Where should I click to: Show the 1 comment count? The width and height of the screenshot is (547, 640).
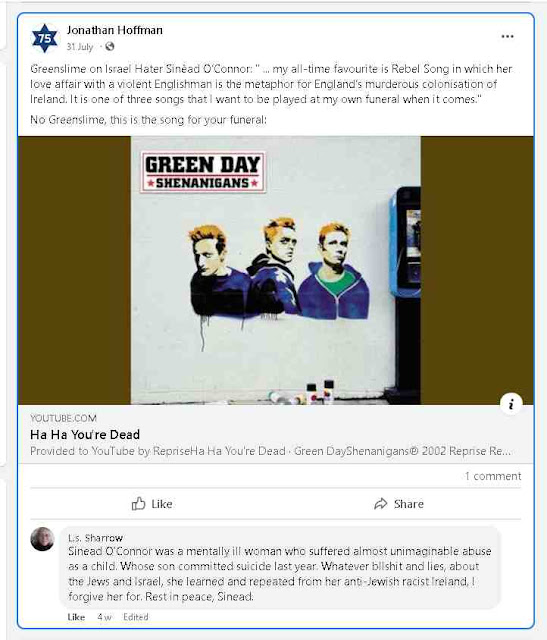tap(493, 476)
